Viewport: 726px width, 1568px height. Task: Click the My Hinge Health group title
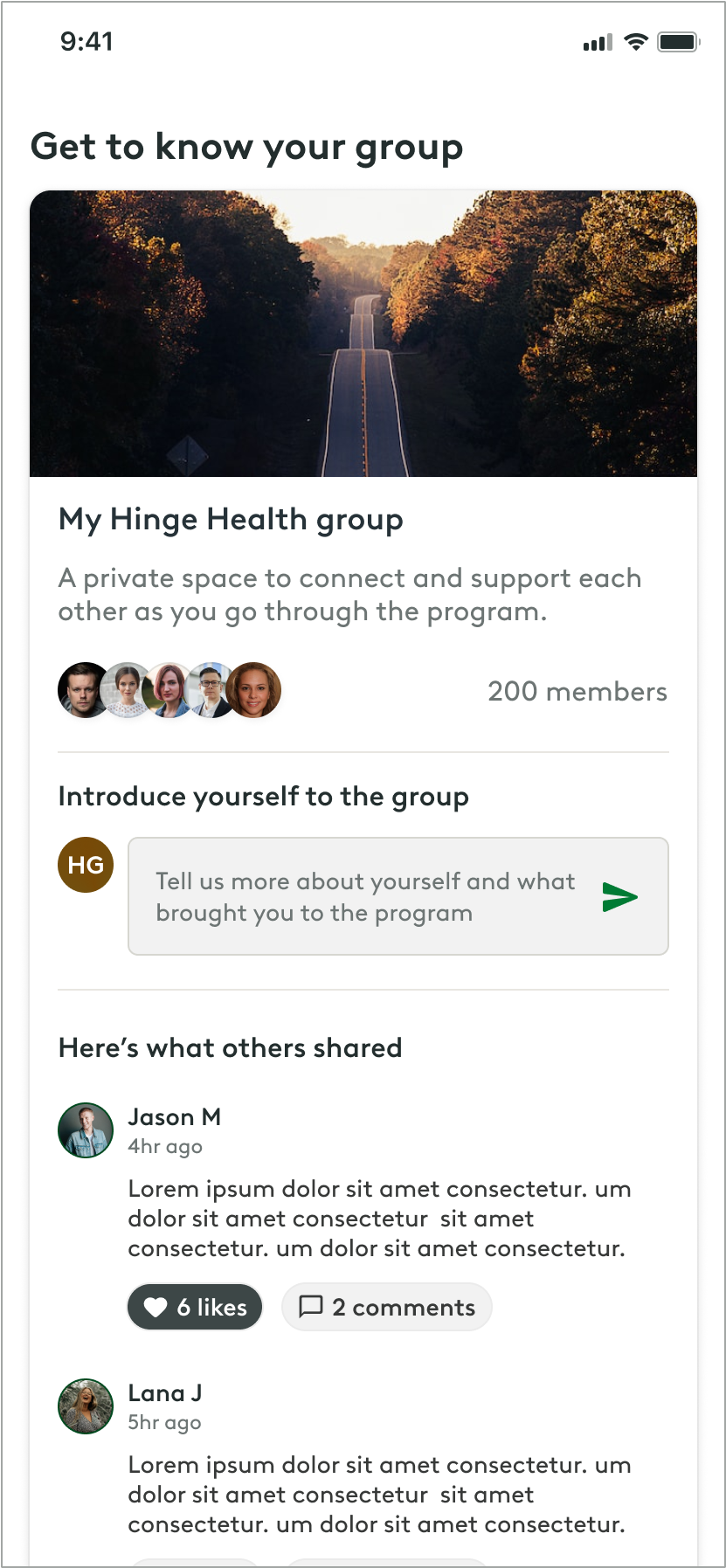click(x=231, y=520)
